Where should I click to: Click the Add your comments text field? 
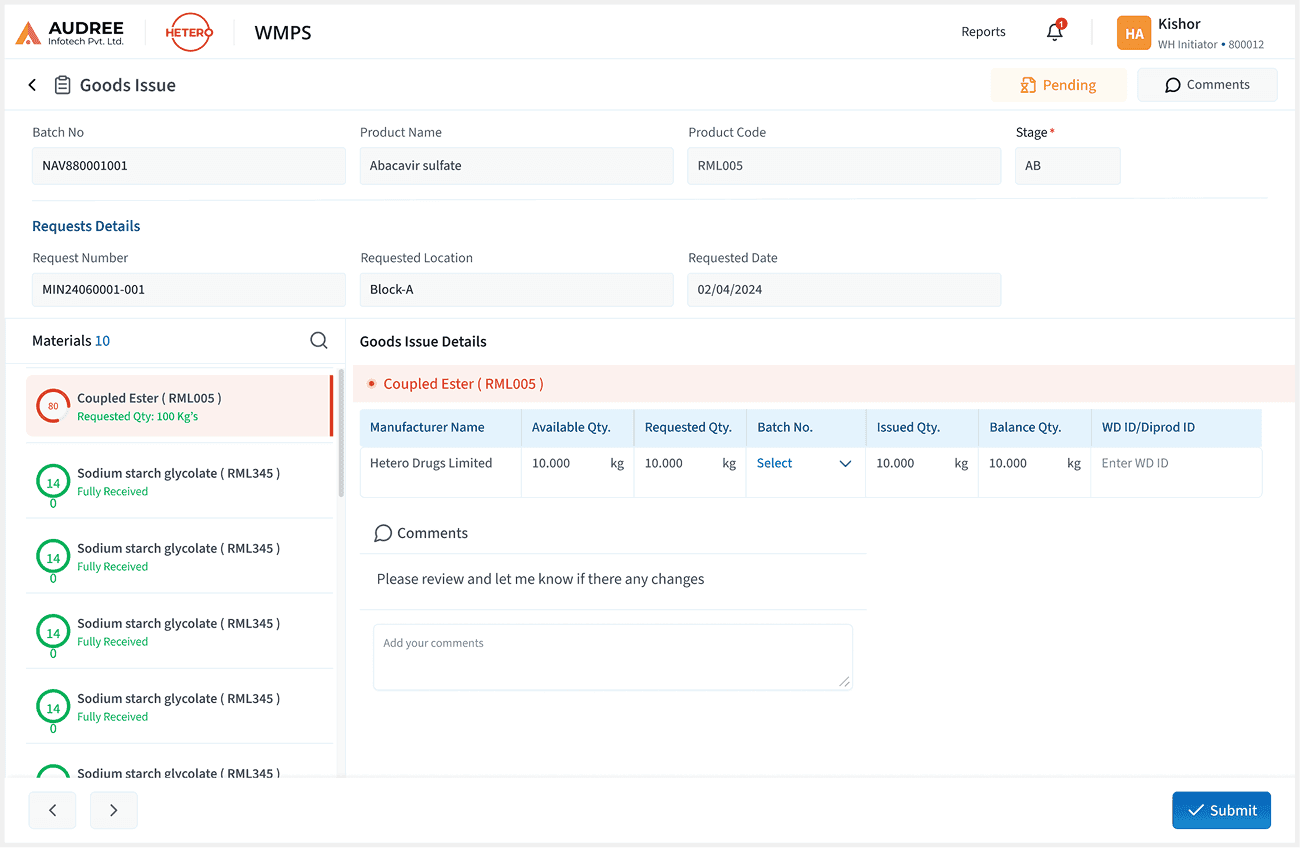(x=613, y=656)
